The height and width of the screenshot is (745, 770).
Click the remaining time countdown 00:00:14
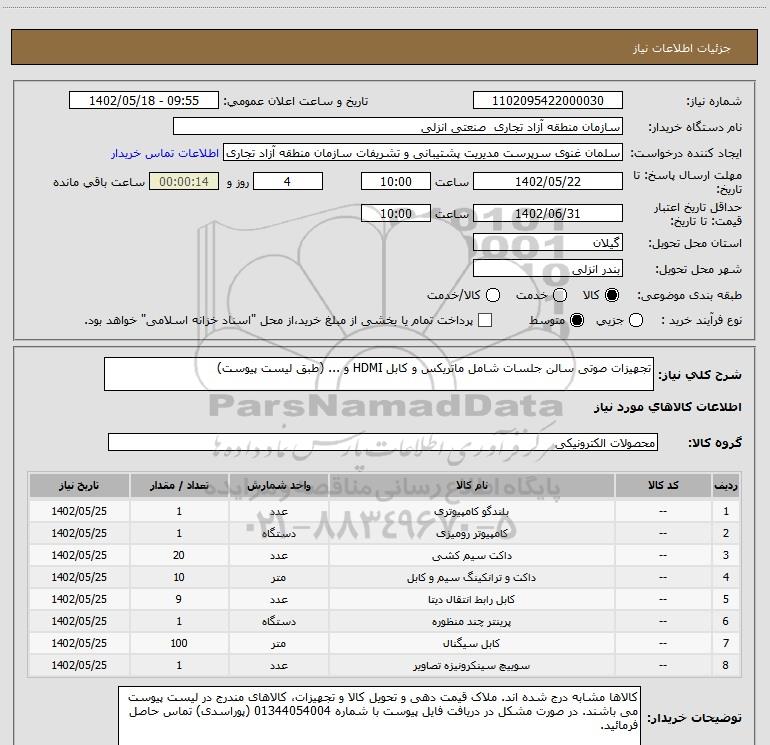(184, 182)
